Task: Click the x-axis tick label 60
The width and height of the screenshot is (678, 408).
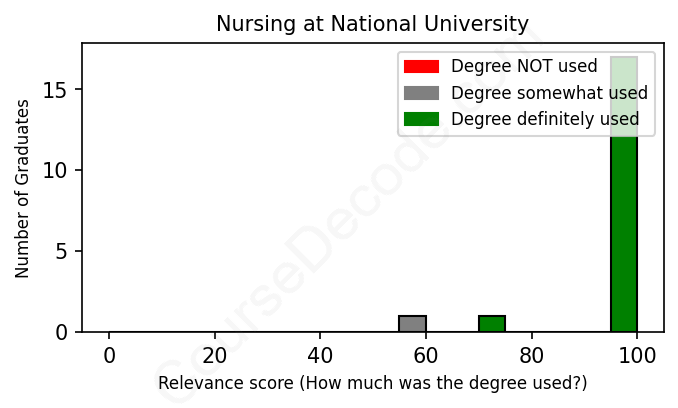Action: click(425, 354)
